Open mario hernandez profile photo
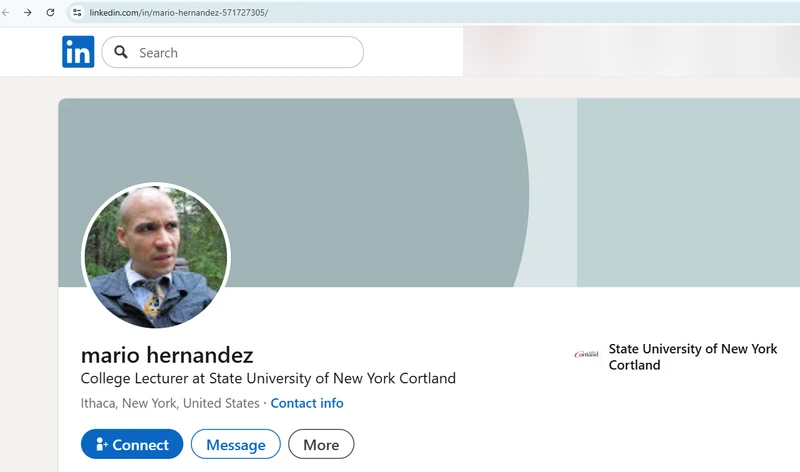This screenshot has width=800, height=472. (156, 256)
